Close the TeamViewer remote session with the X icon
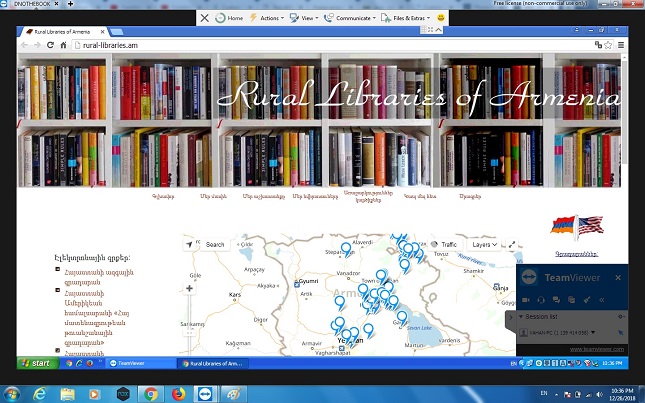Viewport: 645px width, 403px height. click(x=204, y=18)
